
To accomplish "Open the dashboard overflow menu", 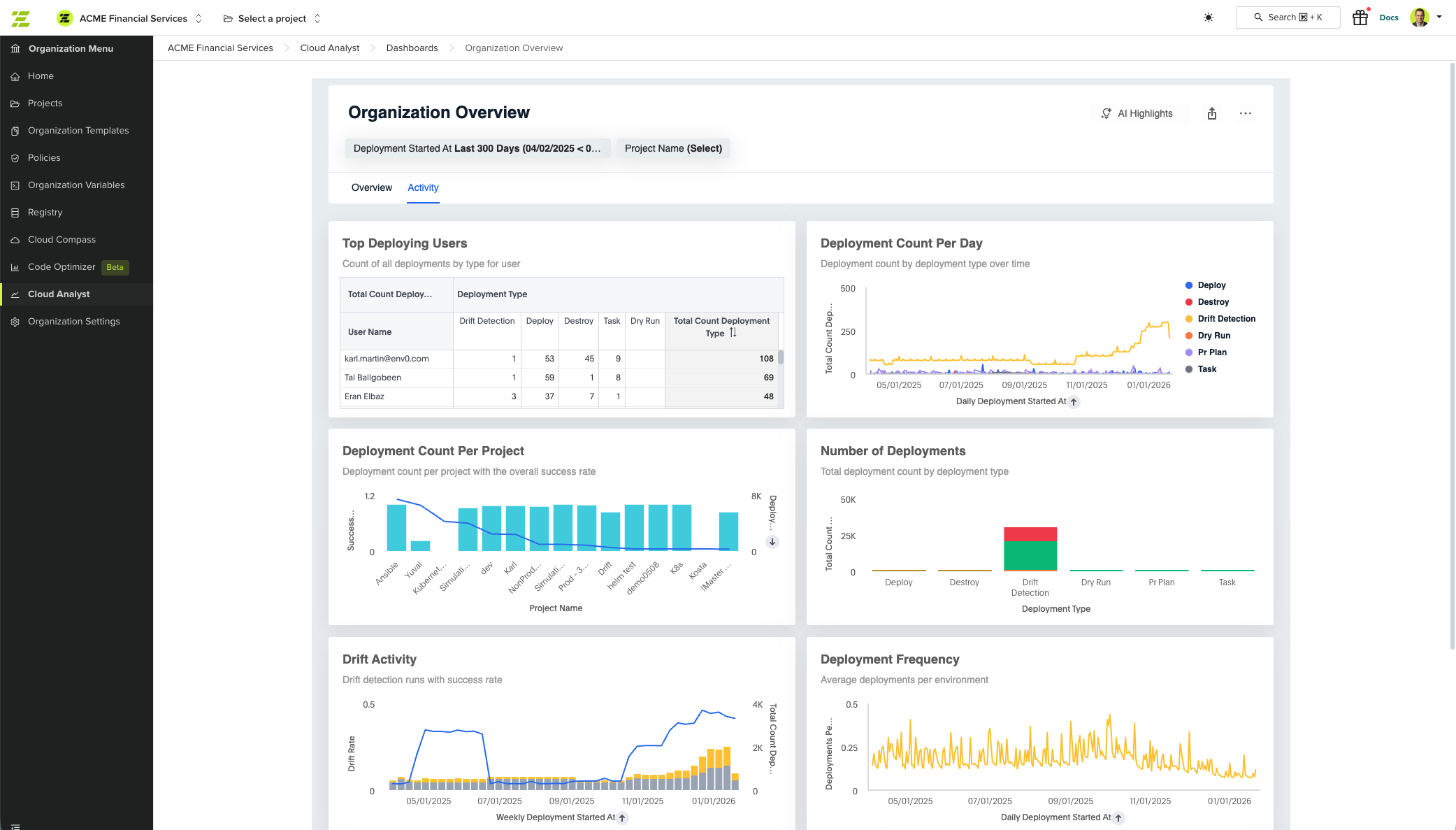I will coord(1246,113).
